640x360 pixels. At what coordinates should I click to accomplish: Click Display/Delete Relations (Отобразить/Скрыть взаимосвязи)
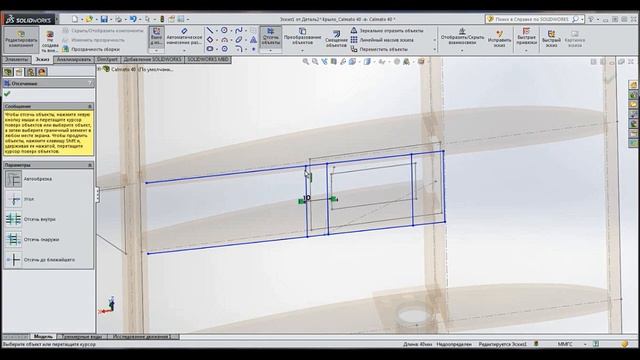tap(462, 36)
